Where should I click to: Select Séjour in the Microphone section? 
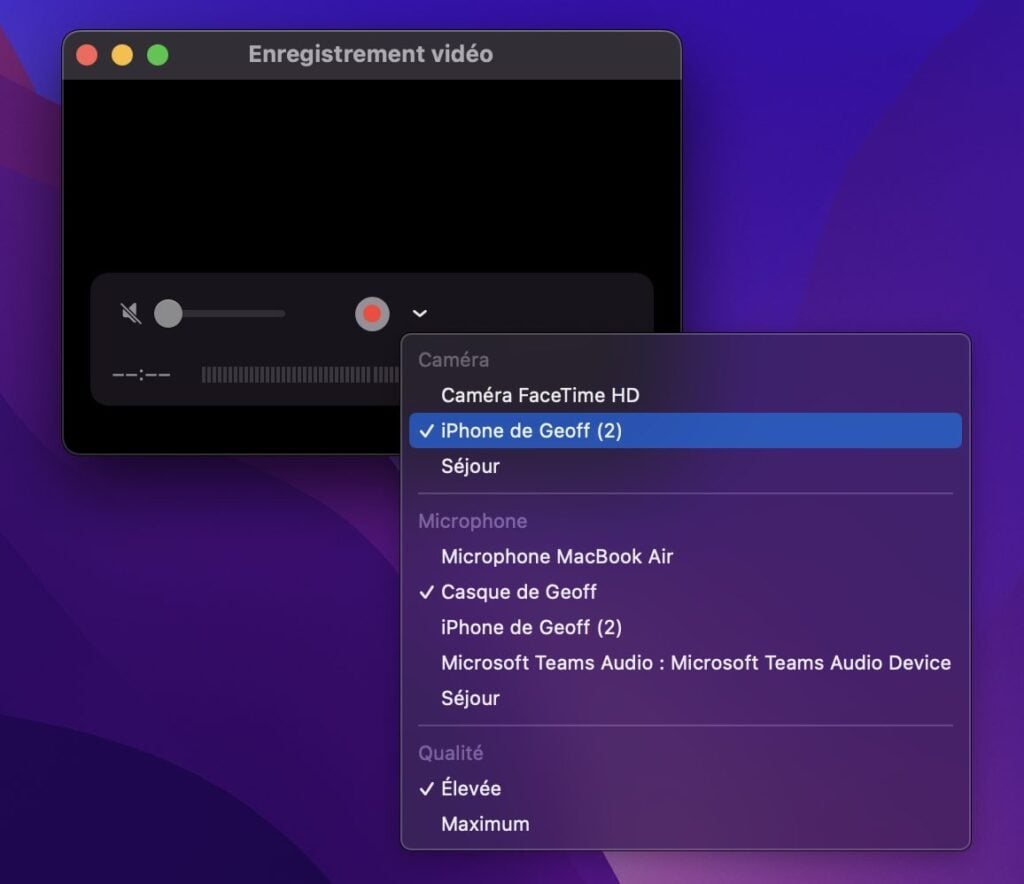[x=685, y=698]
